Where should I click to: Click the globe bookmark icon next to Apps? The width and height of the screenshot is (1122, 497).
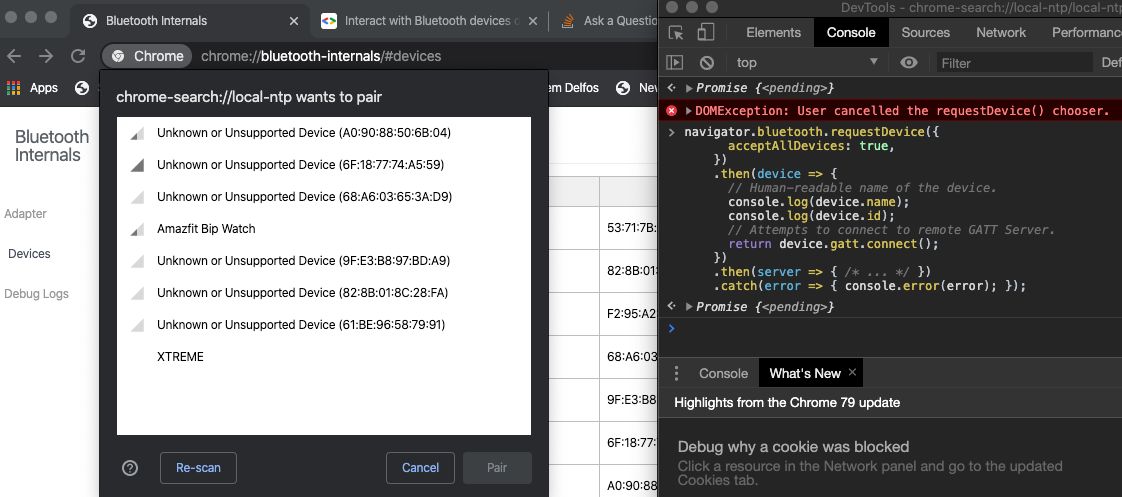(82, 88)
